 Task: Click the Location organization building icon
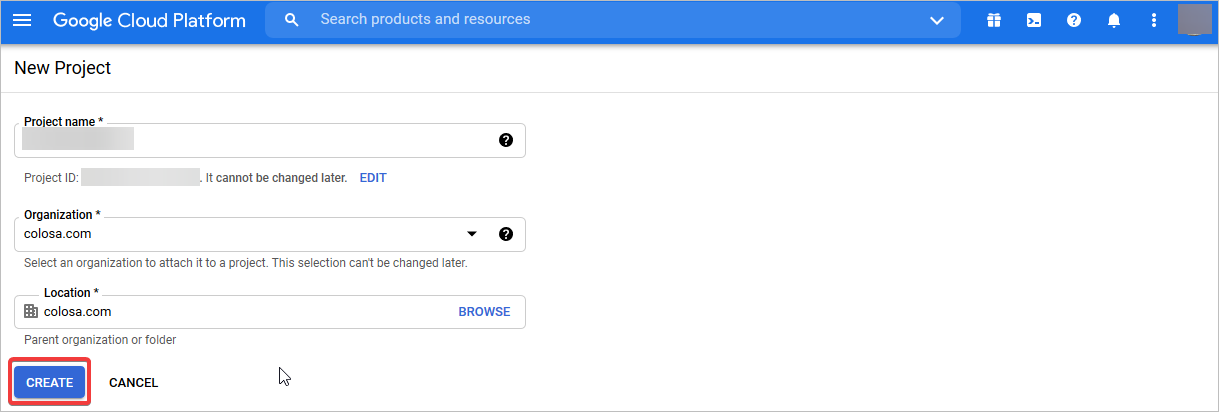tap(31, 311)
